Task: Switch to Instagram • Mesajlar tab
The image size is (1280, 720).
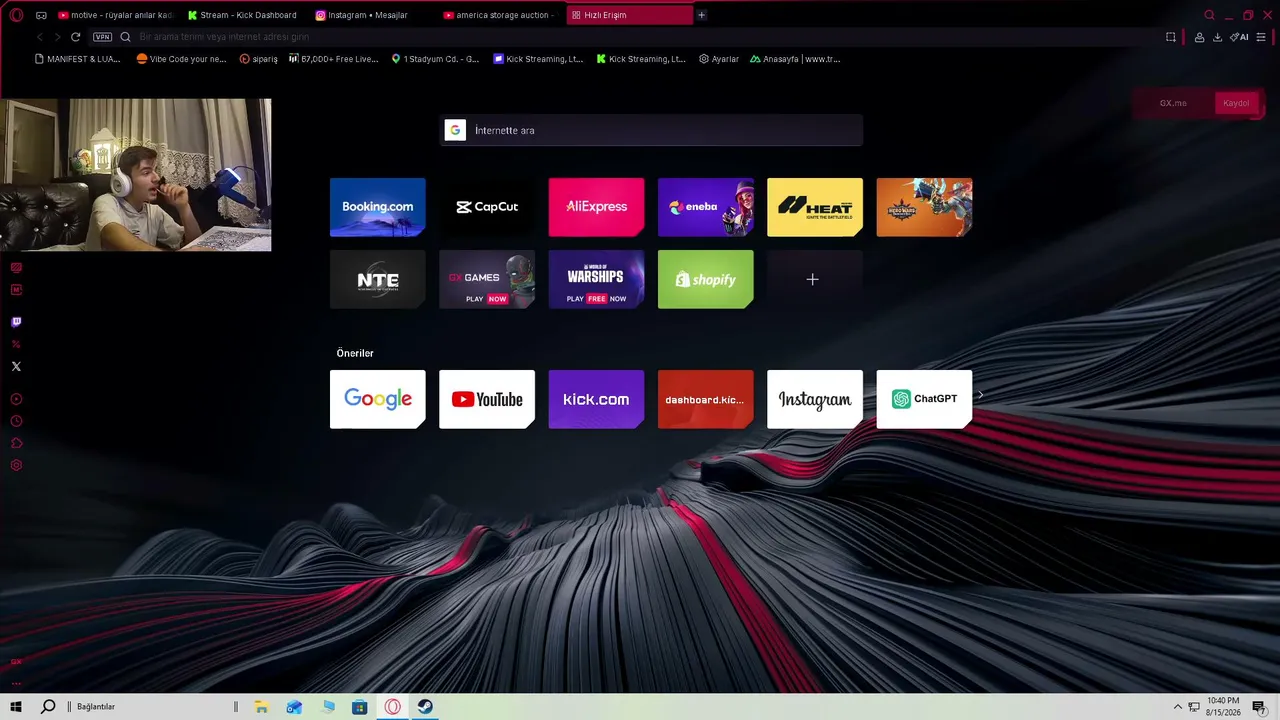Action: pyautogui.click(x=371, y=15)
